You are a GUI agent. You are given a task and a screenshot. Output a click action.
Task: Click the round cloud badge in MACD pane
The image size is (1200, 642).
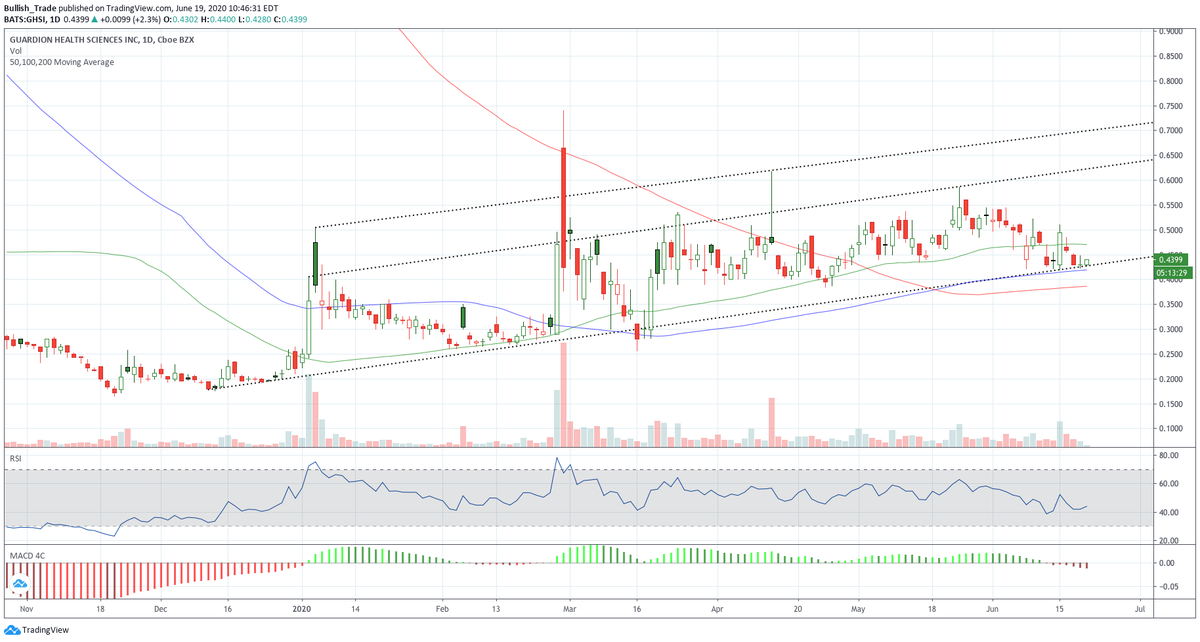[x=18, y=581]
